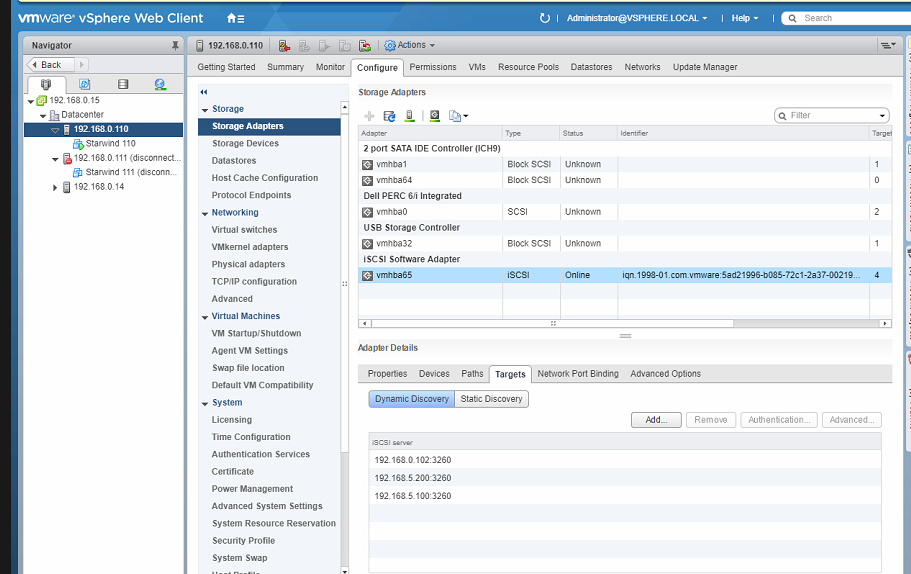911x574 pixels.
Task: Click in the Filter input field
Action: pos(830,116)
